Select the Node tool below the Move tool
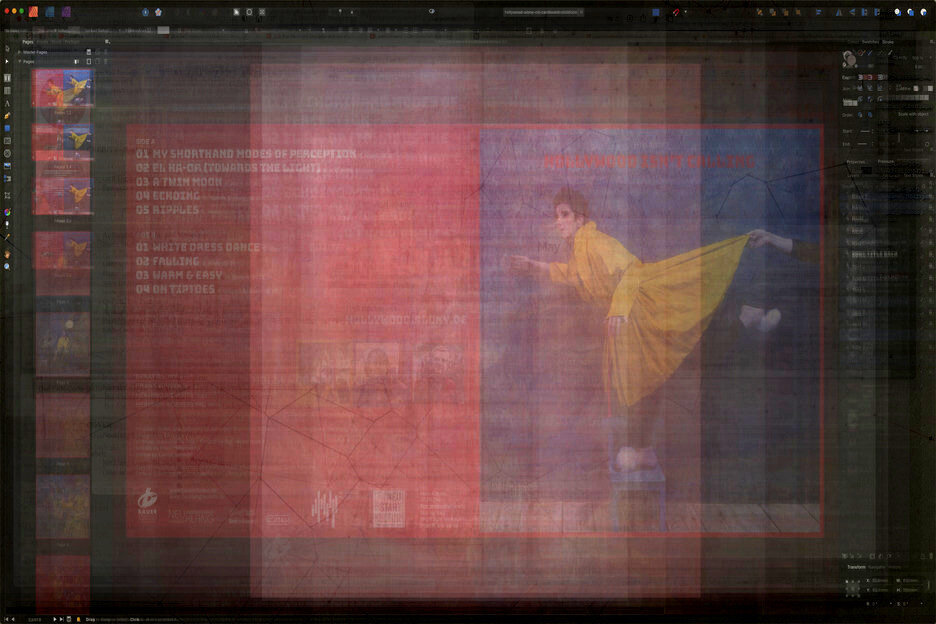936x624 pixels. pos(7,62)
